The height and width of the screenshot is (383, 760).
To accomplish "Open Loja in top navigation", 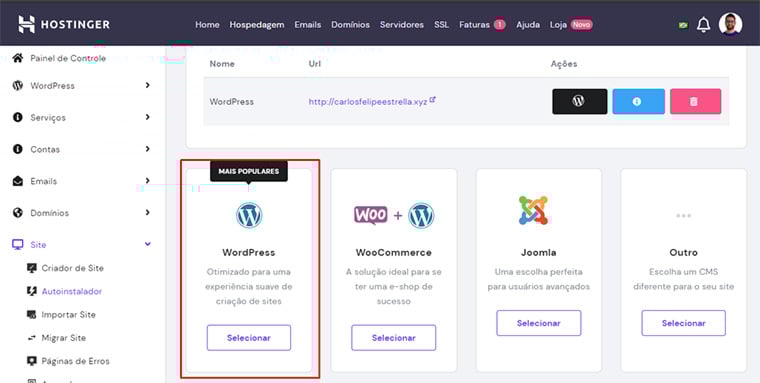I will (x=558, y=25).
